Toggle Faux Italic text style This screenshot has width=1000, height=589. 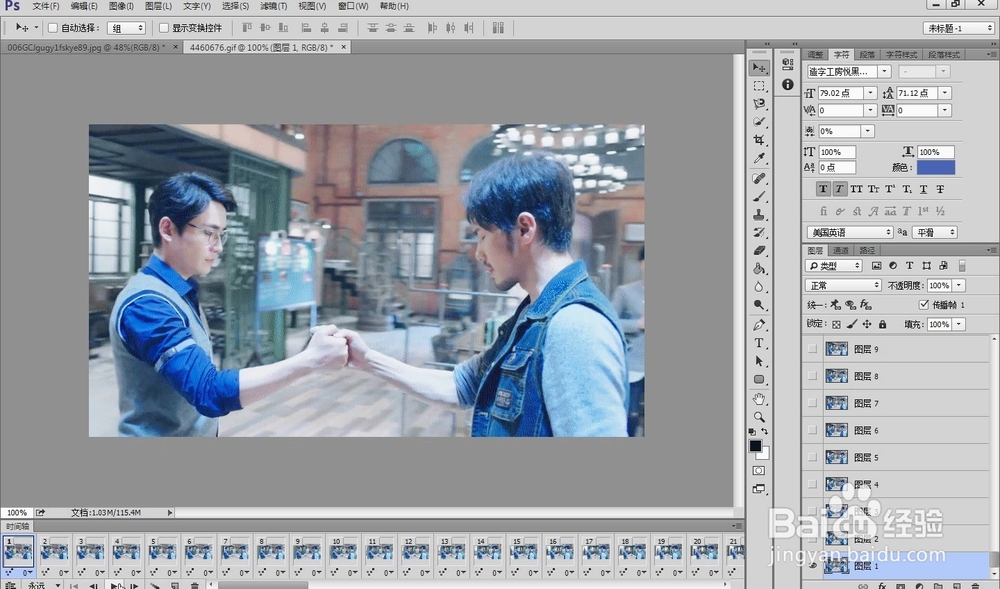point(839,189)
